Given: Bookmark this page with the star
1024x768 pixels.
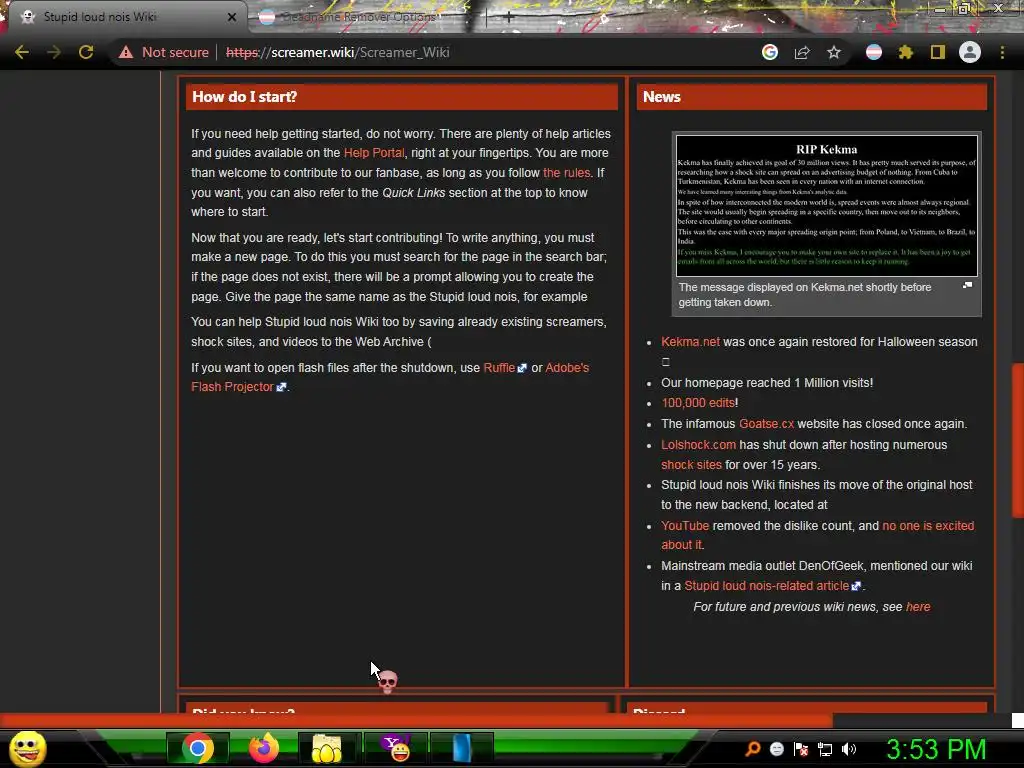Looking at the screenshot, I should pyautogui.click(x=834, y=52).
